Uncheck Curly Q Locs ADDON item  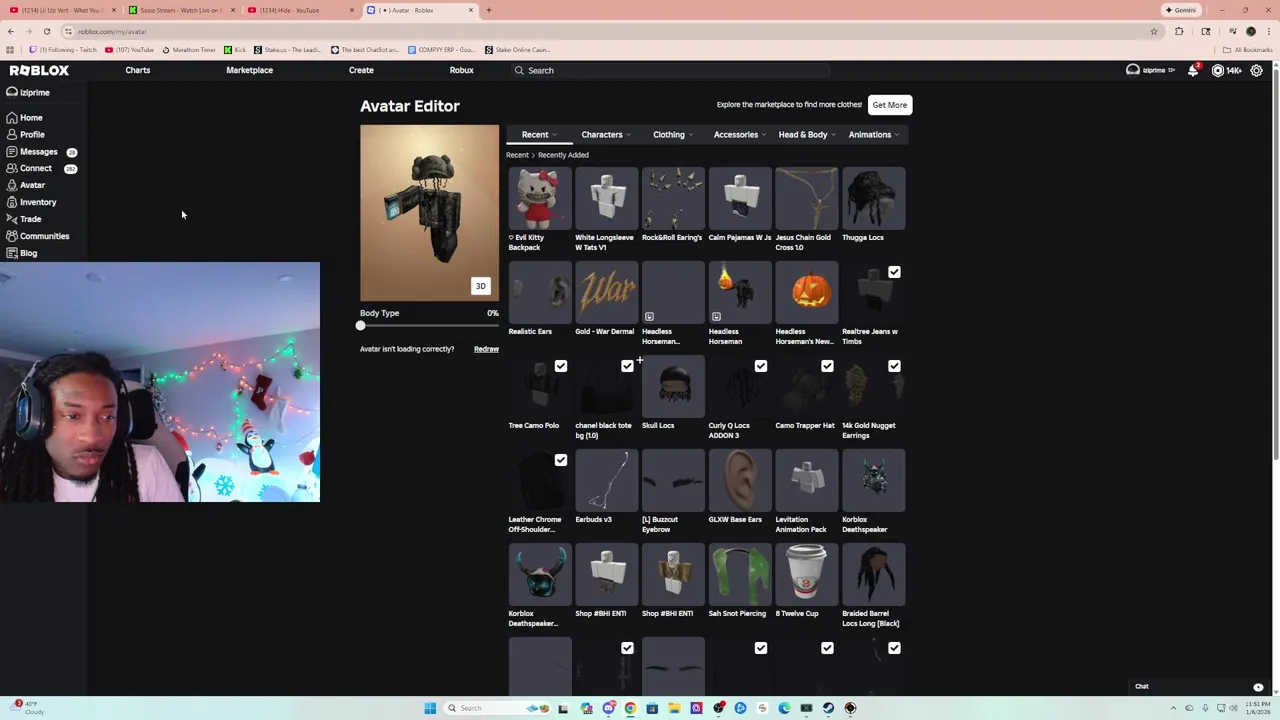[x=760, y=366]
